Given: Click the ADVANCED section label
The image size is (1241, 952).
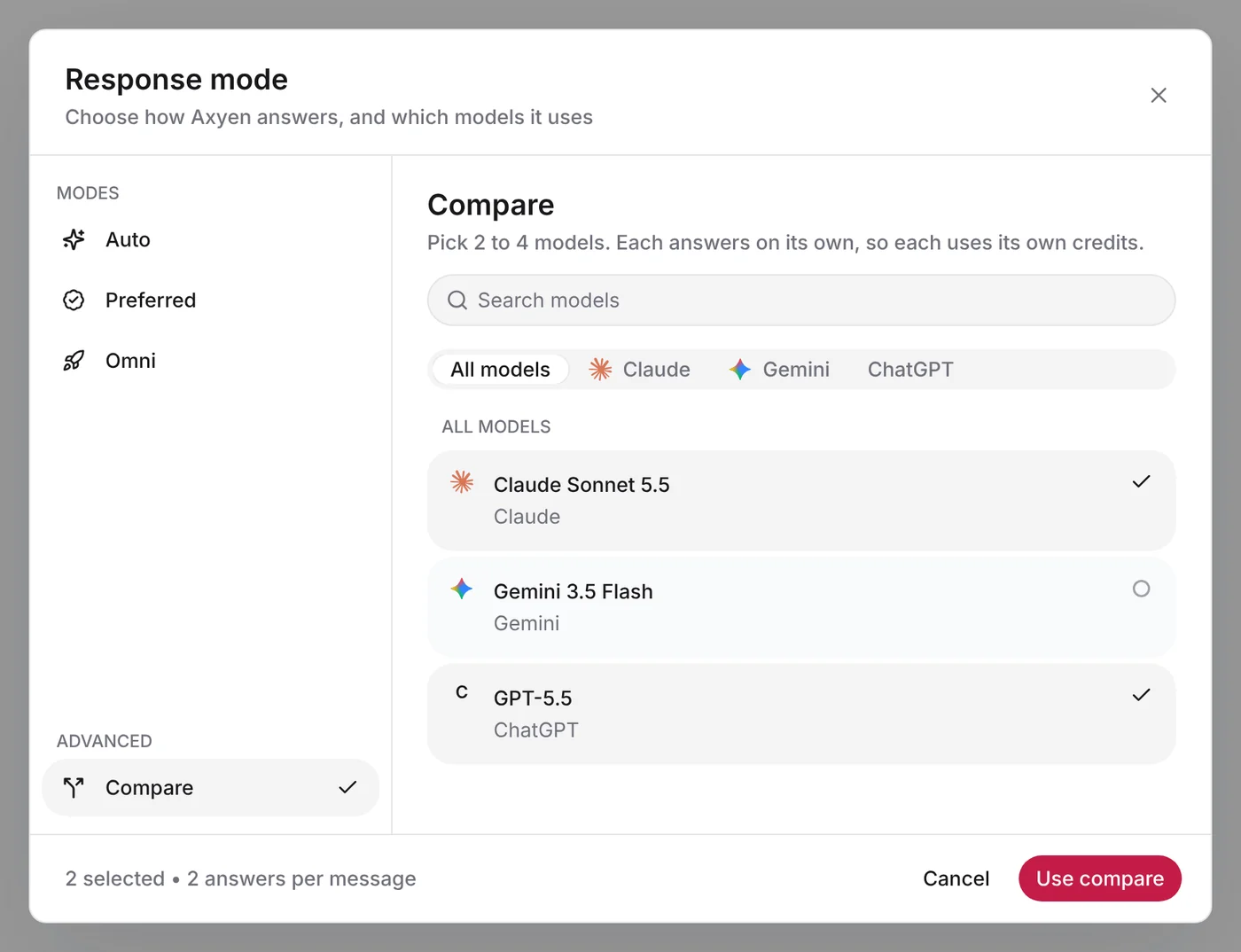Looking at the screenshot, I should [105, 741].
